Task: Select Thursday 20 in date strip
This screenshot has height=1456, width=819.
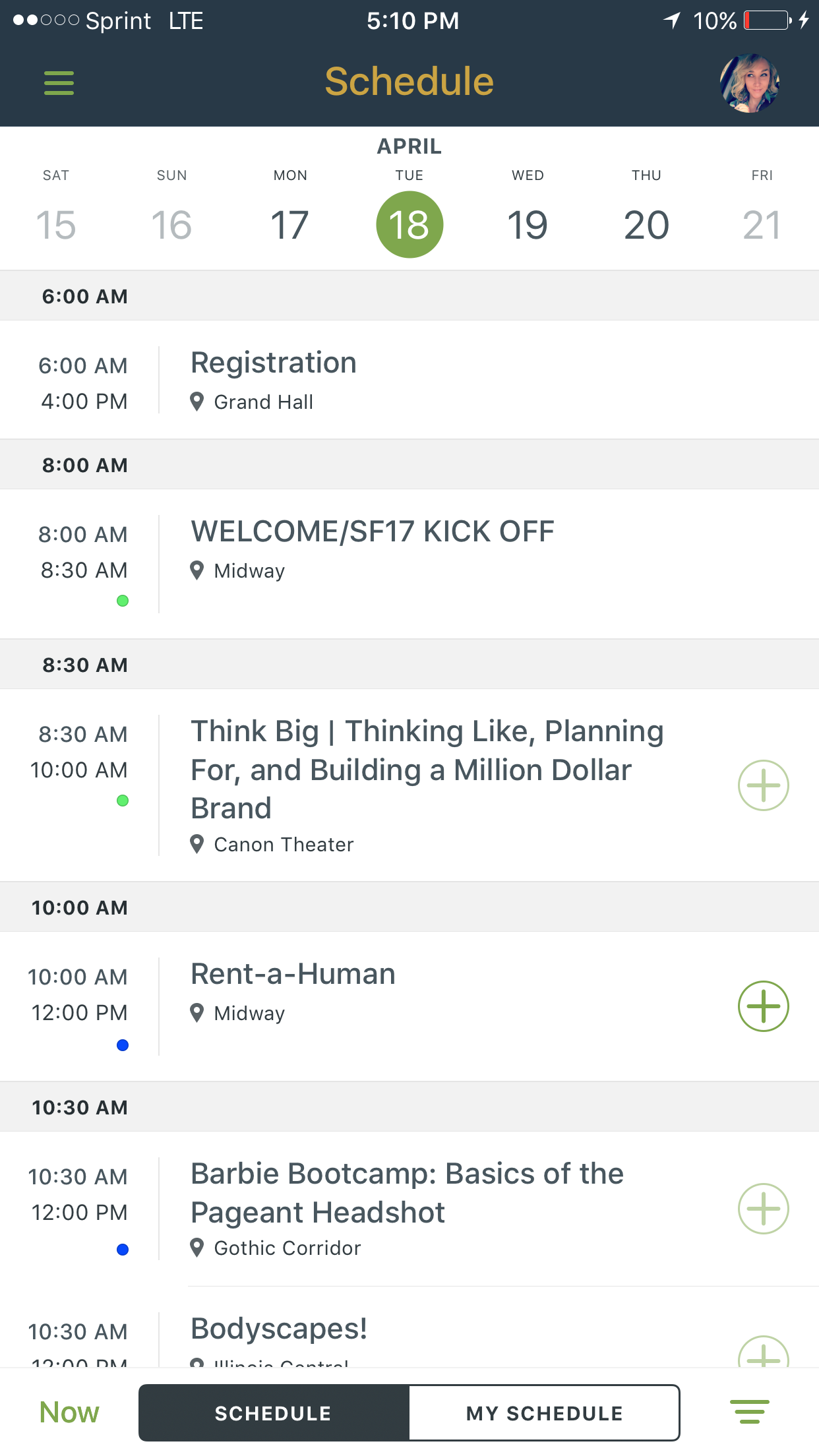Action: [x=646, y=225]
